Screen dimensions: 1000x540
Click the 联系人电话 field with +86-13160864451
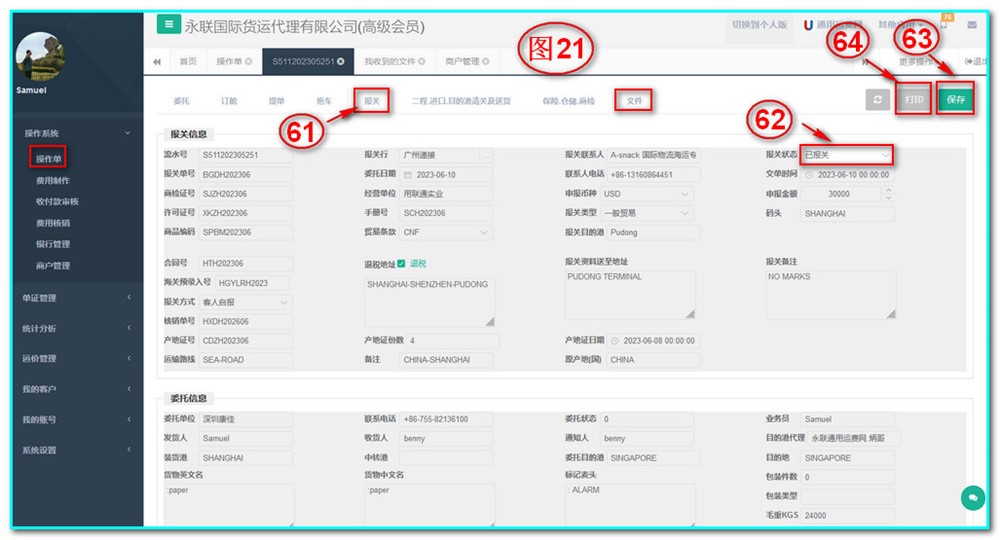coord(653,175)
